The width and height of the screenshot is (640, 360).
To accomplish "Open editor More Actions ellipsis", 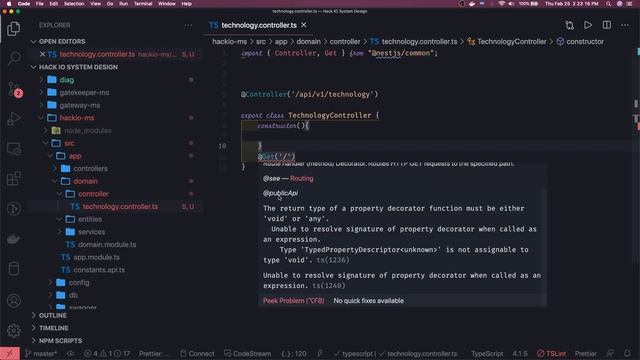I will tap(625, 25).
